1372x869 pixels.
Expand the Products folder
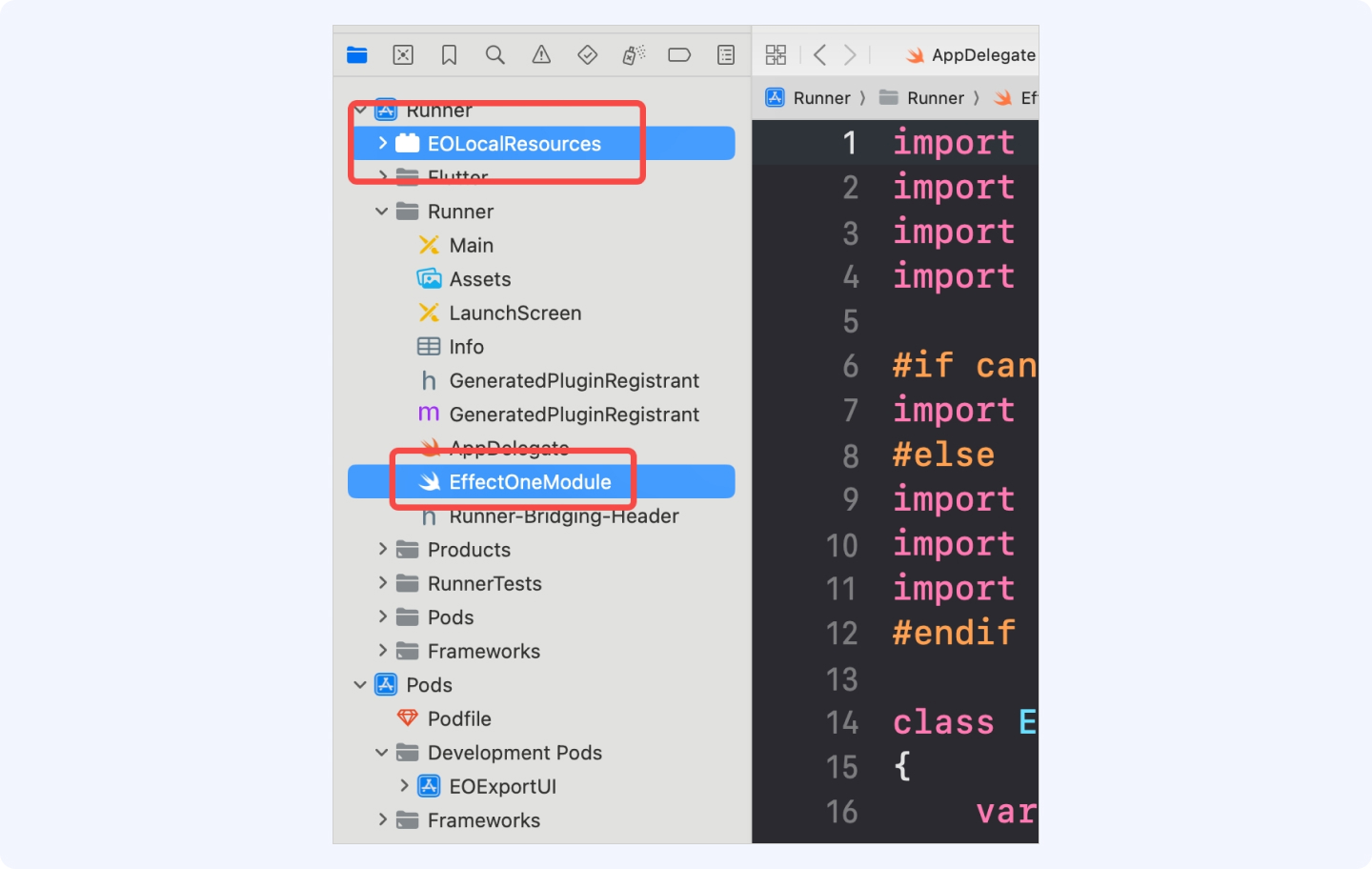382,550
